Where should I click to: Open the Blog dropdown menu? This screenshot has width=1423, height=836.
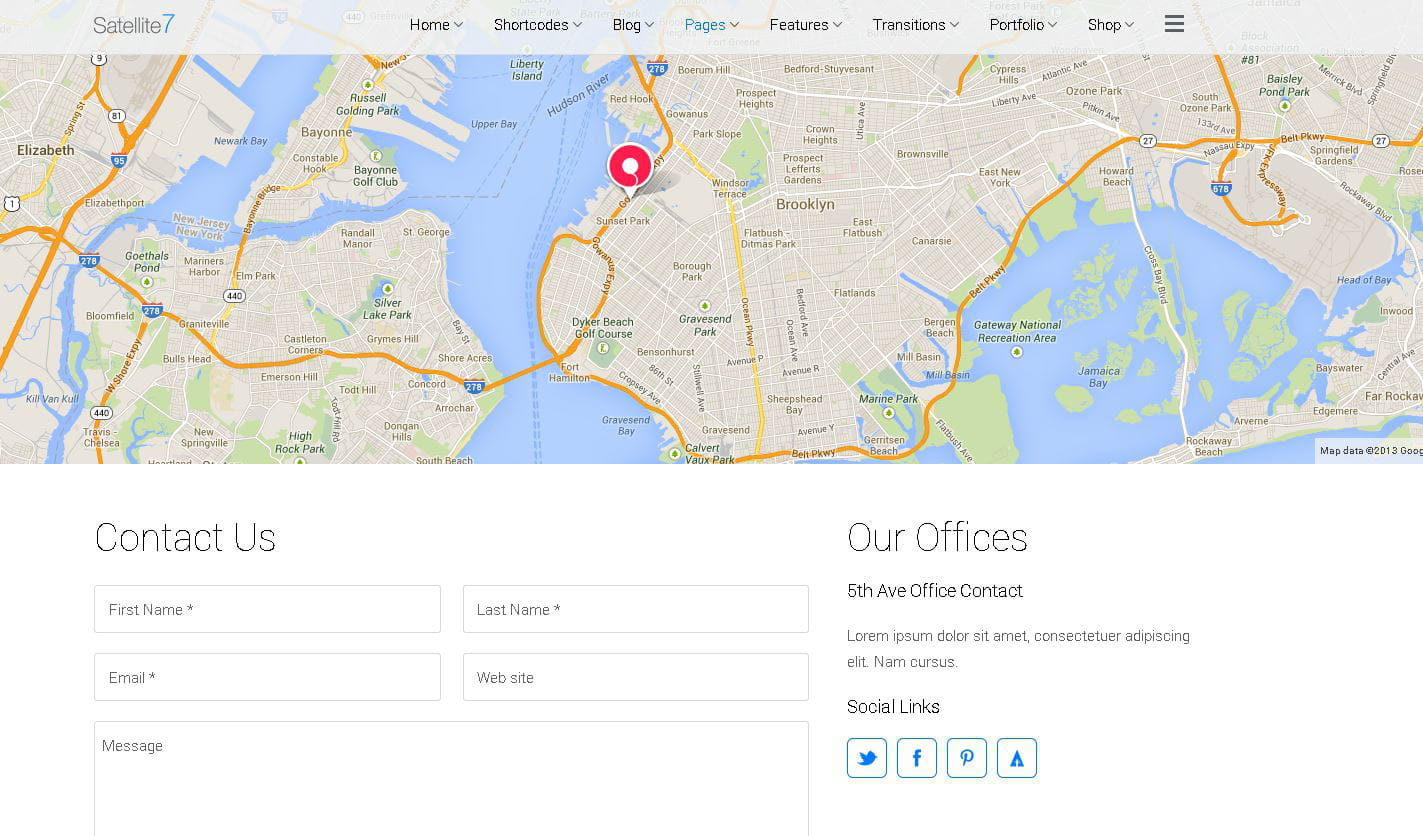pos(633,25)
